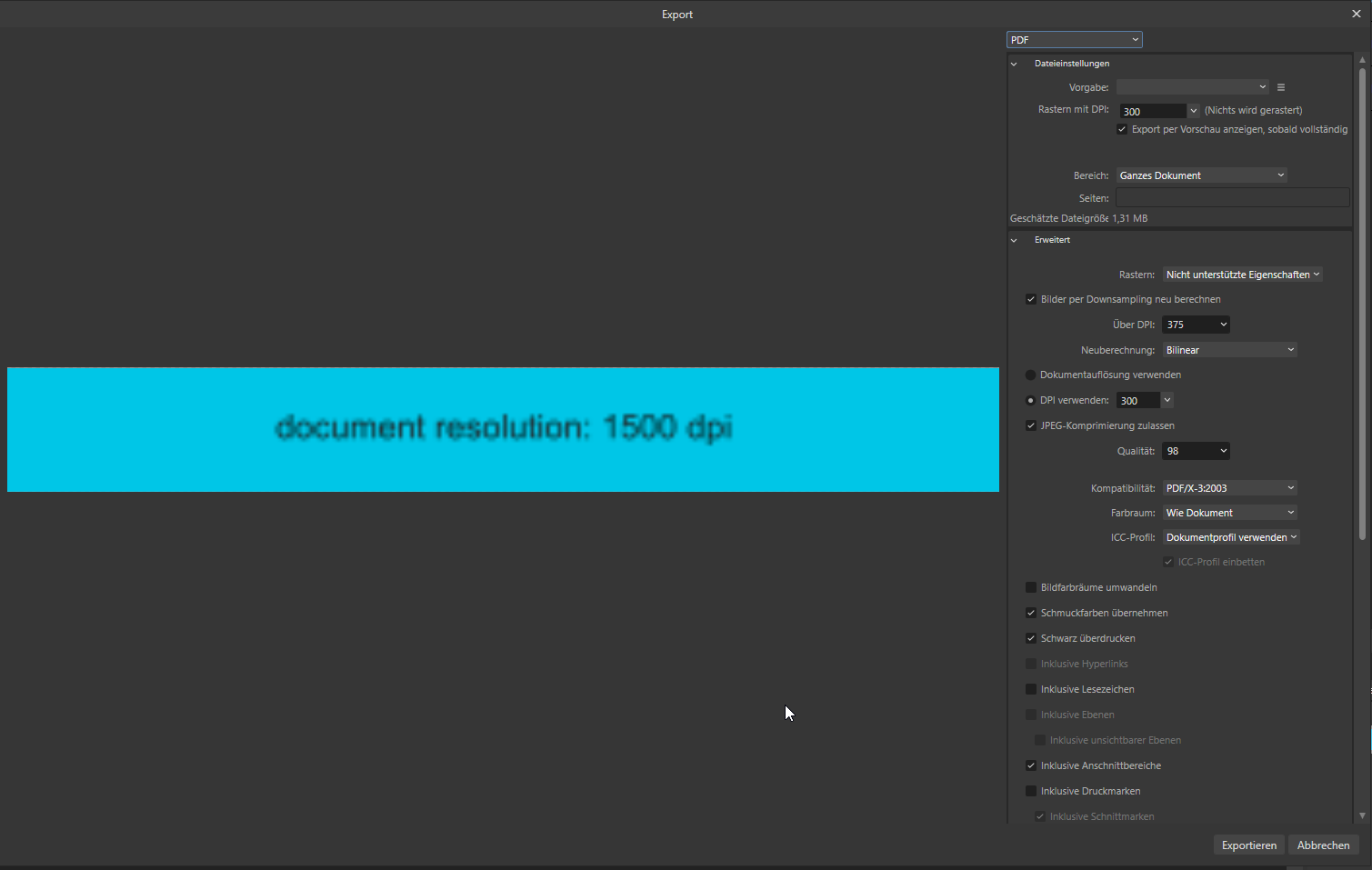Select the DPI verwenden radio button

point(1030,400)
